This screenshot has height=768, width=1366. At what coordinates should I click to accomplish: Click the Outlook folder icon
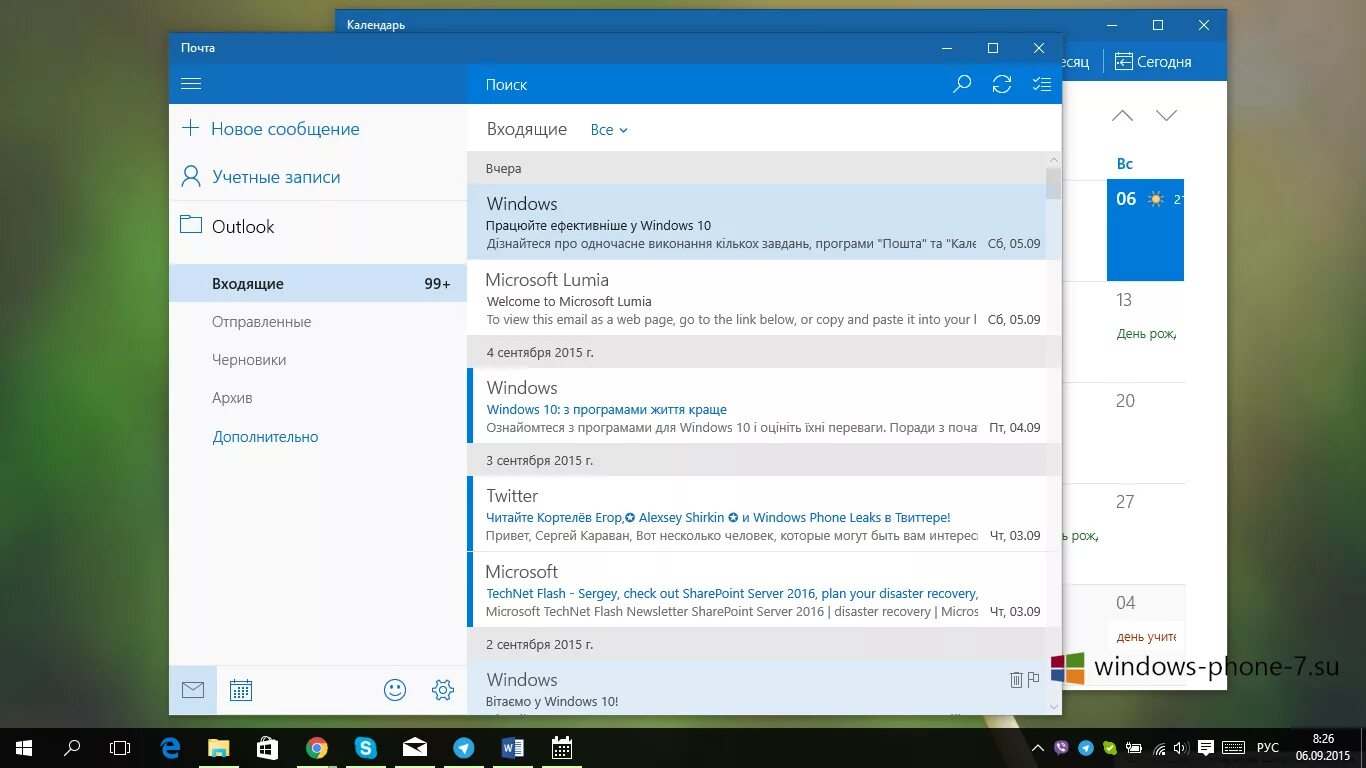pyautogui.click(x=190, y=224)
